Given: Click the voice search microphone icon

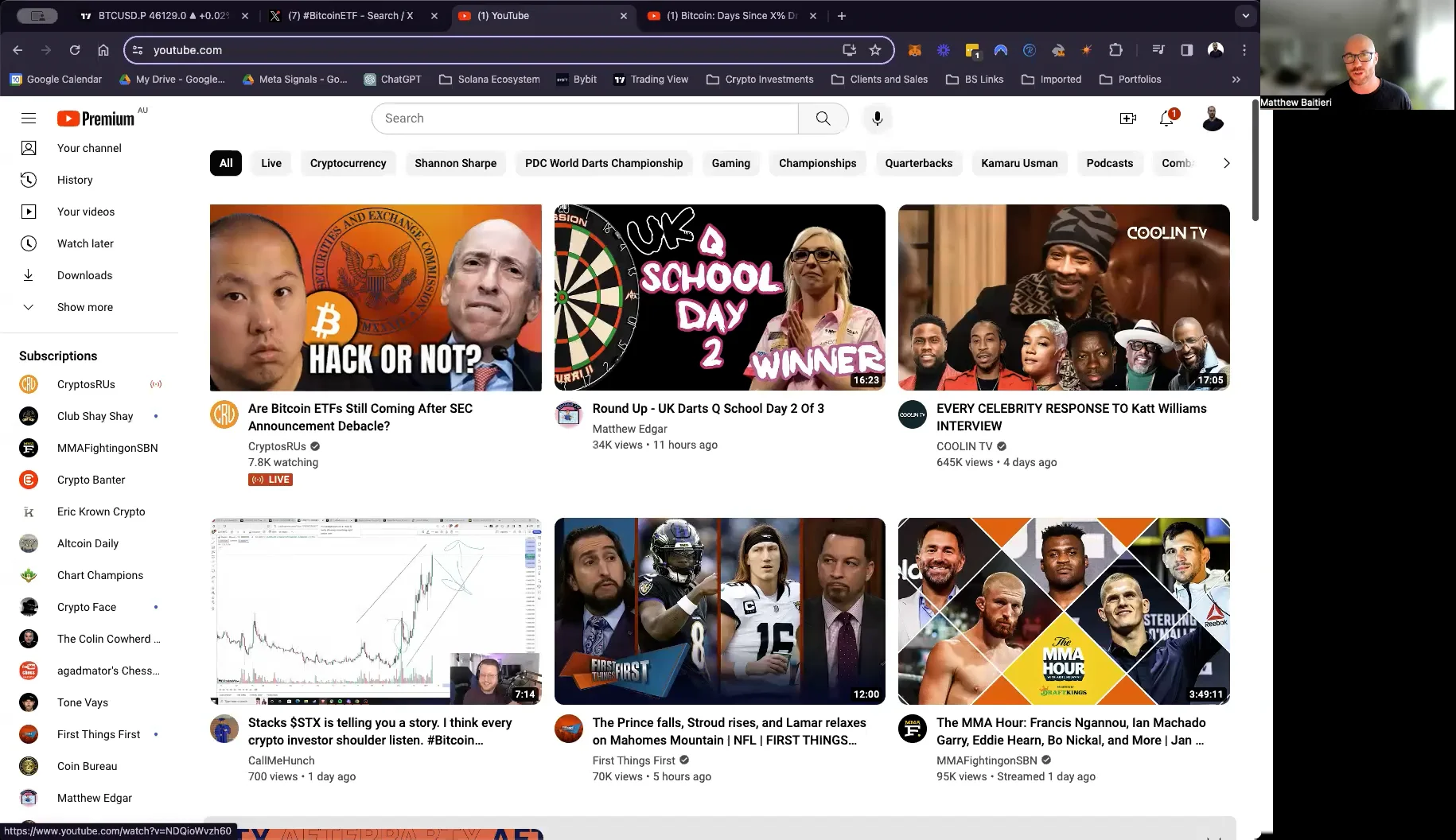Looking at the screenshot, I should [877, 119].
